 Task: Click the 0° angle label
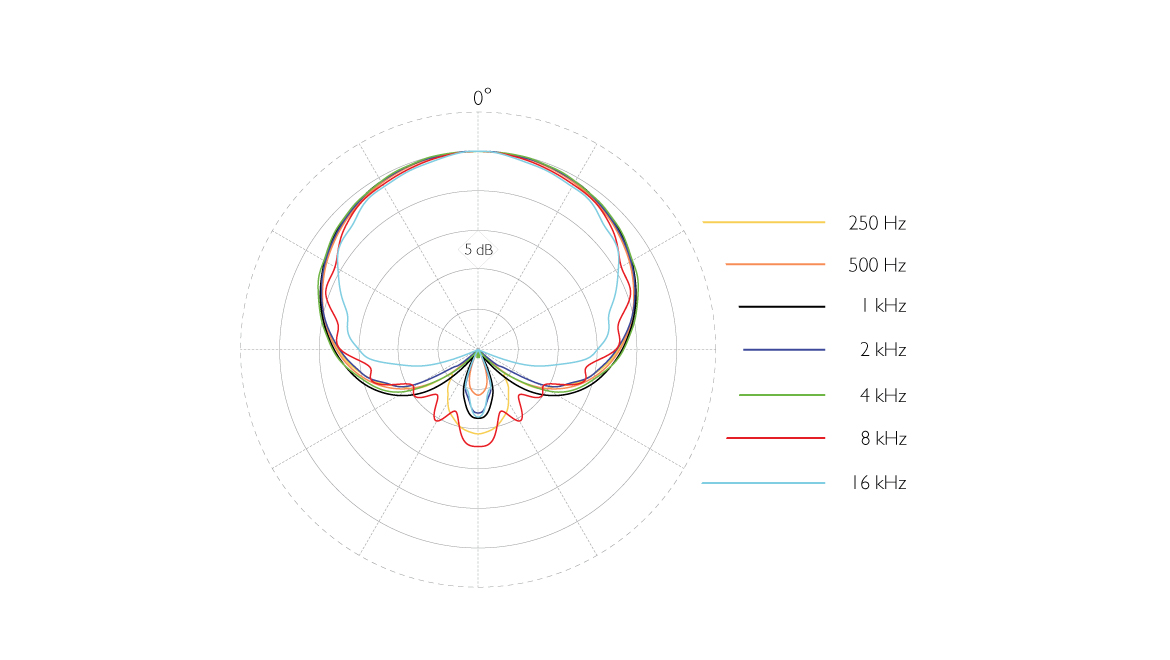click(482, 98)
